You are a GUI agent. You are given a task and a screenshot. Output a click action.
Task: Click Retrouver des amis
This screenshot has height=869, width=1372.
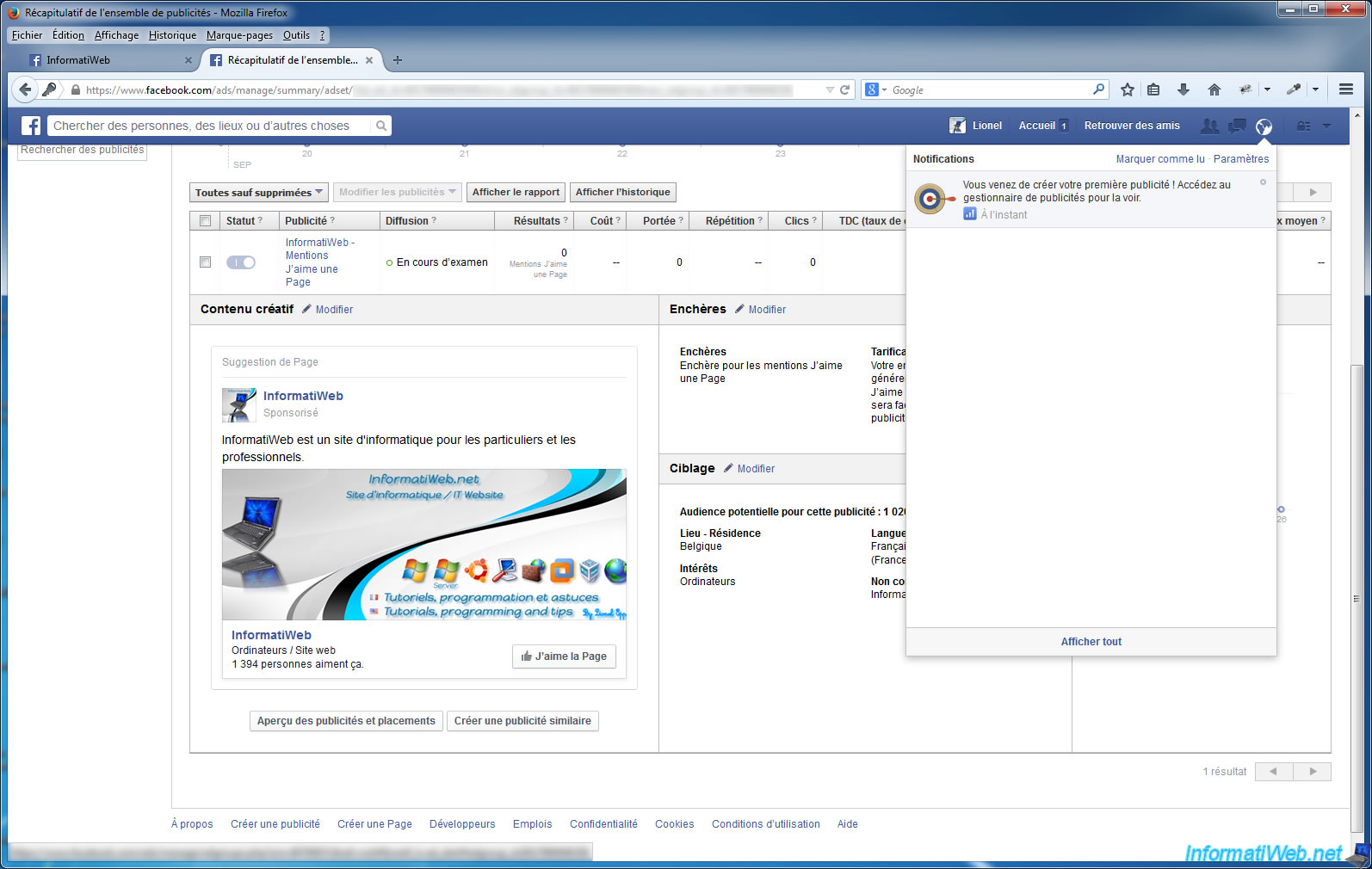tap(1132, 126)
